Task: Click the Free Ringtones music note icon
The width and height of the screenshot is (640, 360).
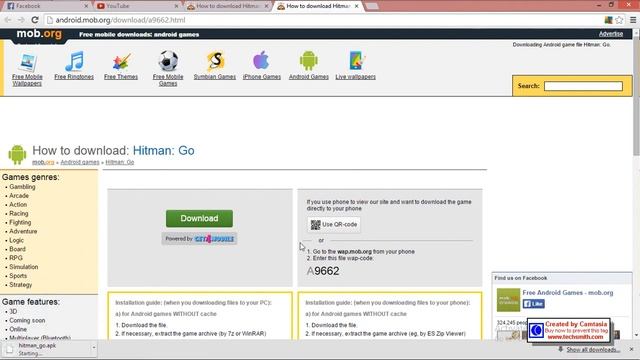Action: 74,61
